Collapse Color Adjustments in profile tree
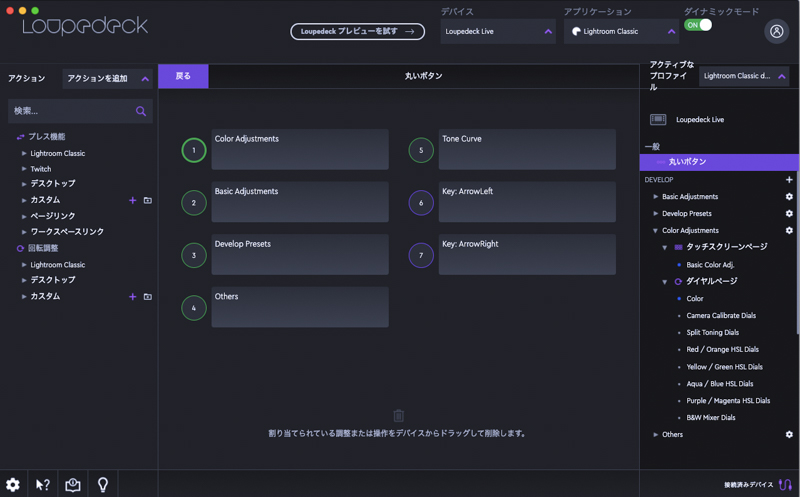800x497 pixels. [x=655, y=231]
